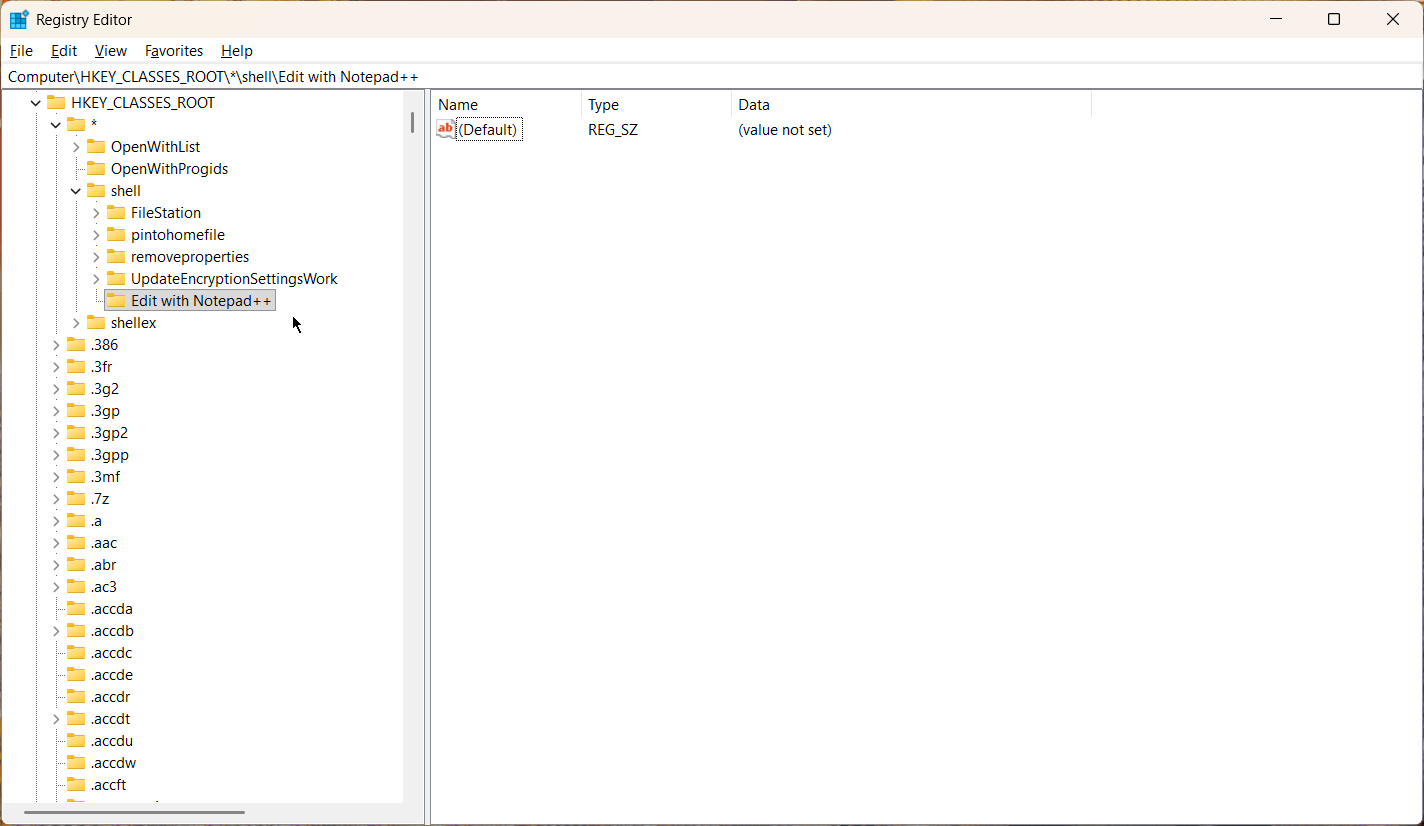Click the HKEY_CLASSES_ROOT folder icon

tap(56, 103)
